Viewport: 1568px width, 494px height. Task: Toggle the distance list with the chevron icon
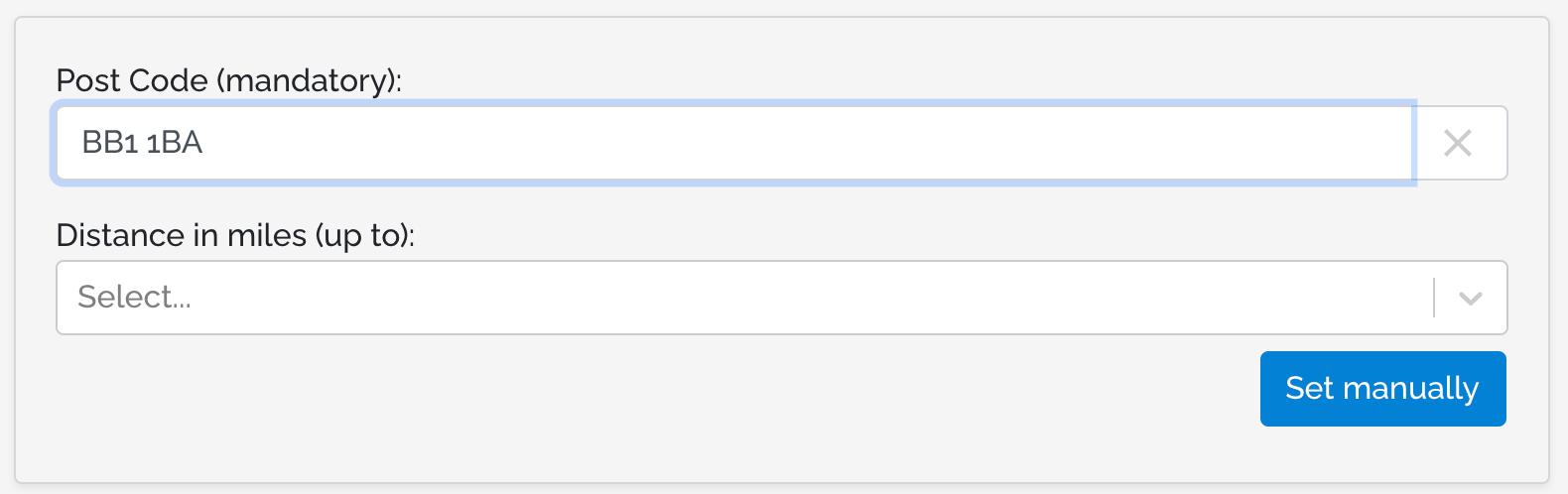click(1471, 298)
